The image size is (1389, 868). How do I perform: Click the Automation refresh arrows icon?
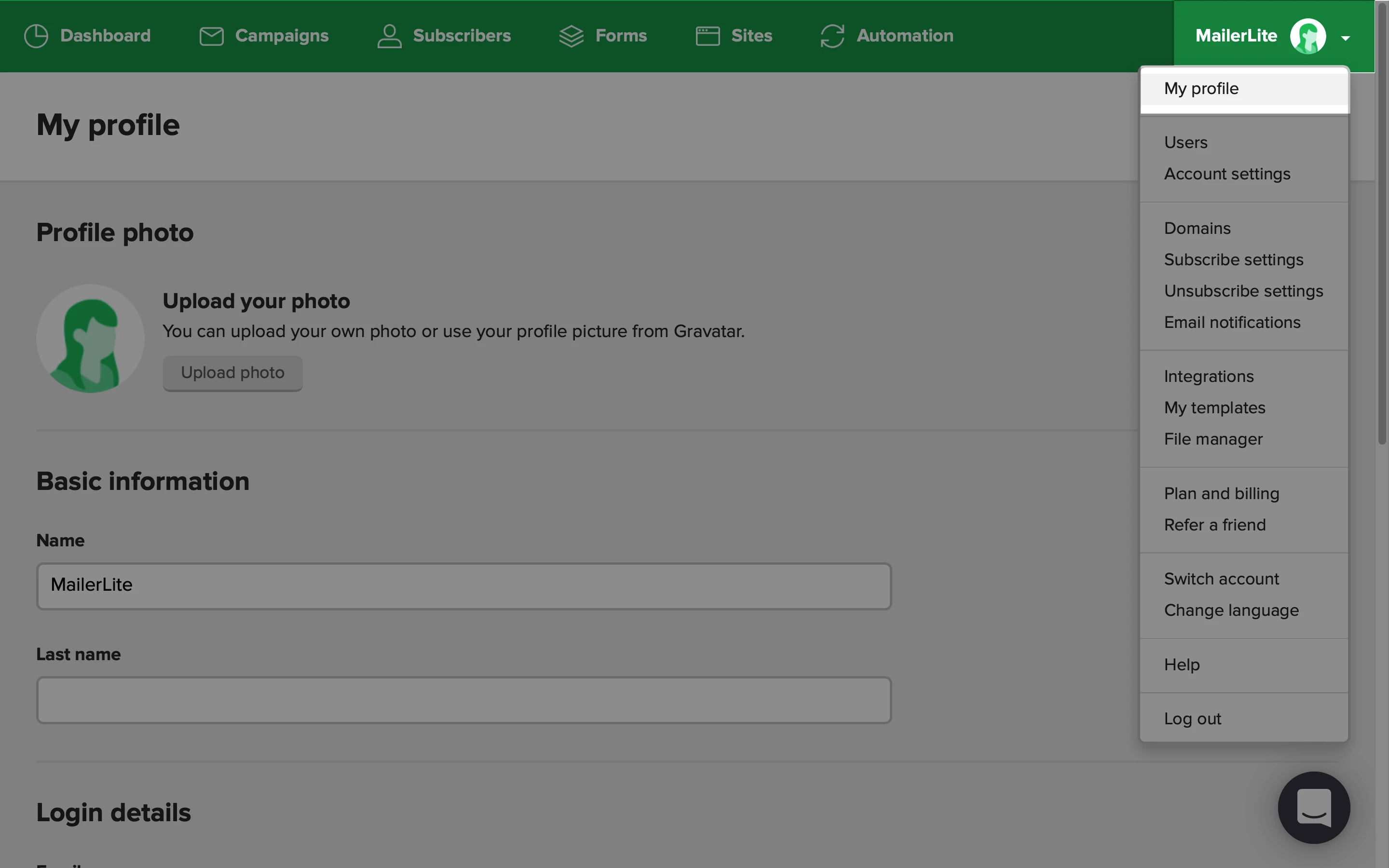832,36
